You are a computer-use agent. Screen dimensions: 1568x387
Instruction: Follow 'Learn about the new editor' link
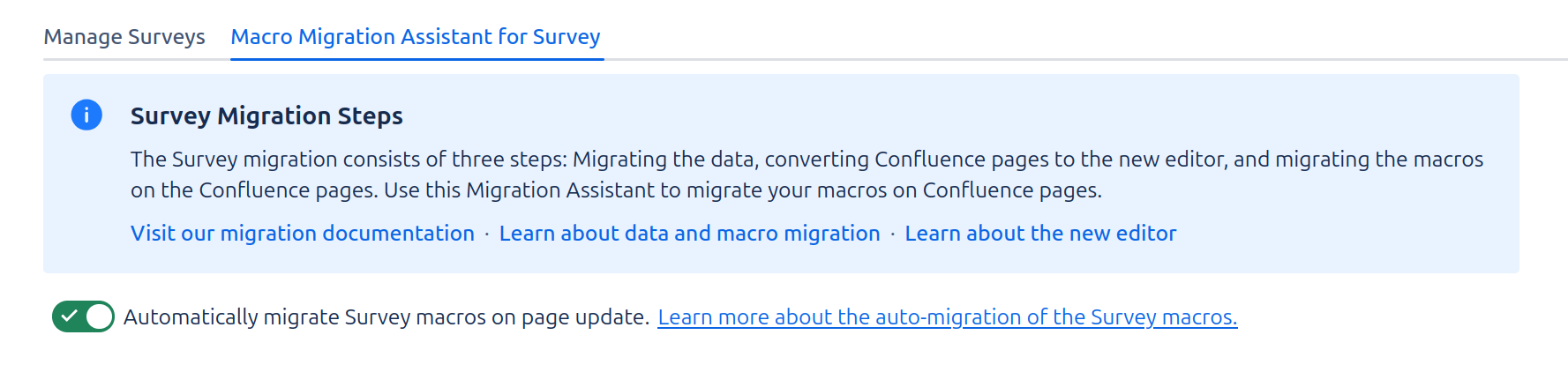(1040, 234)
